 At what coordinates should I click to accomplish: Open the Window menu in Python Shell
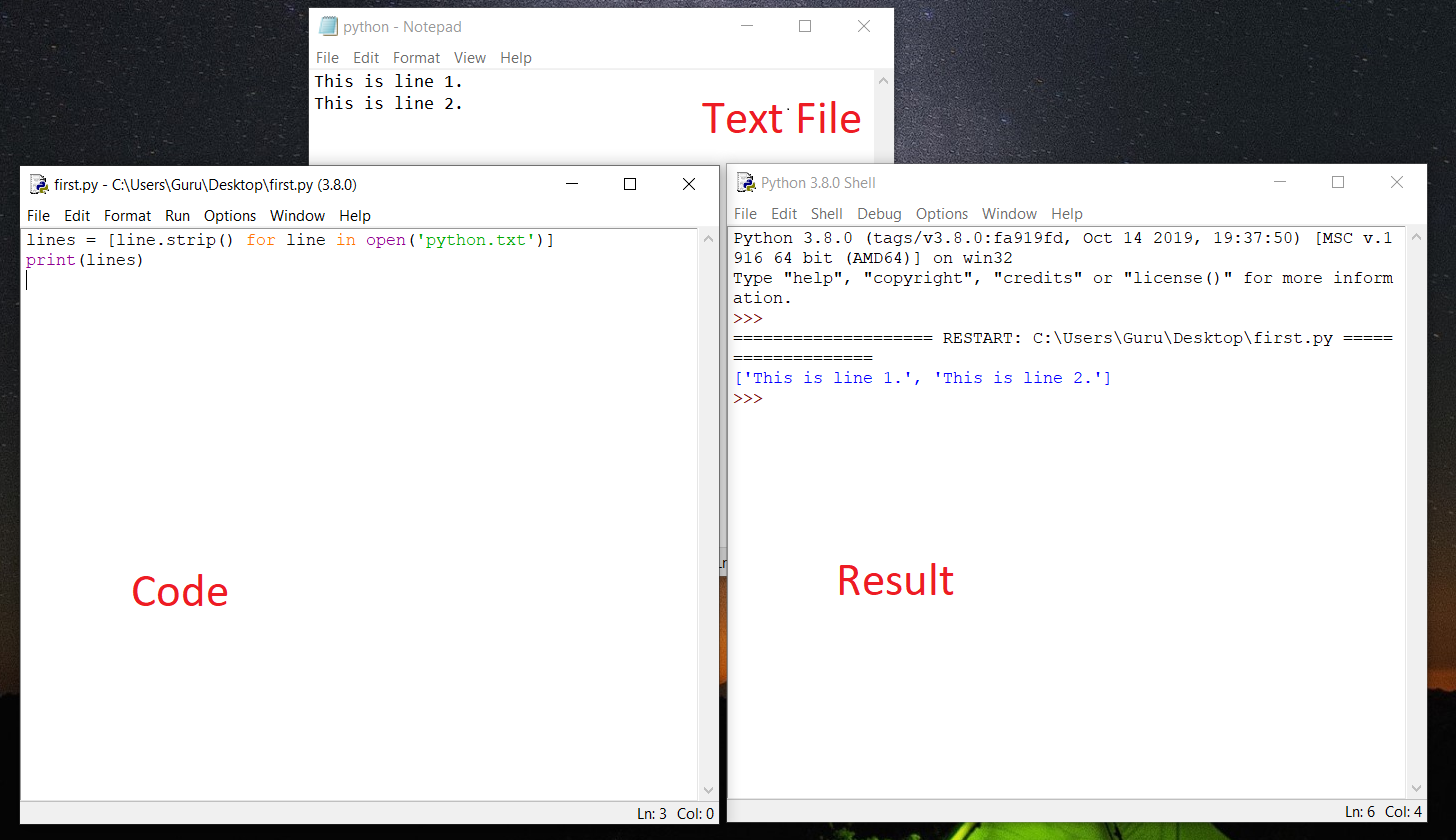[1009, 213]
